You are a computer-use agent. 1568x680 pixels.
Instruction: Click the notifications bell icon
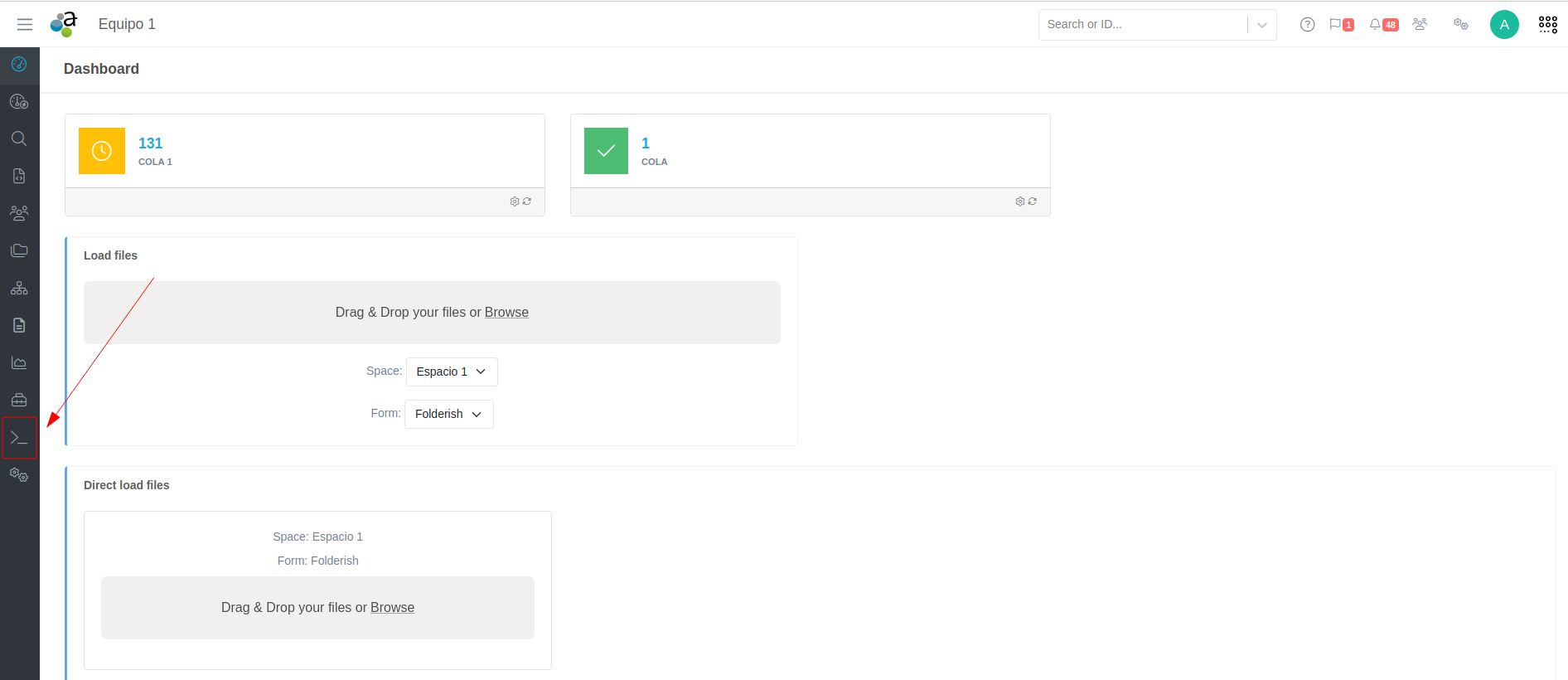pos(1375,25)
